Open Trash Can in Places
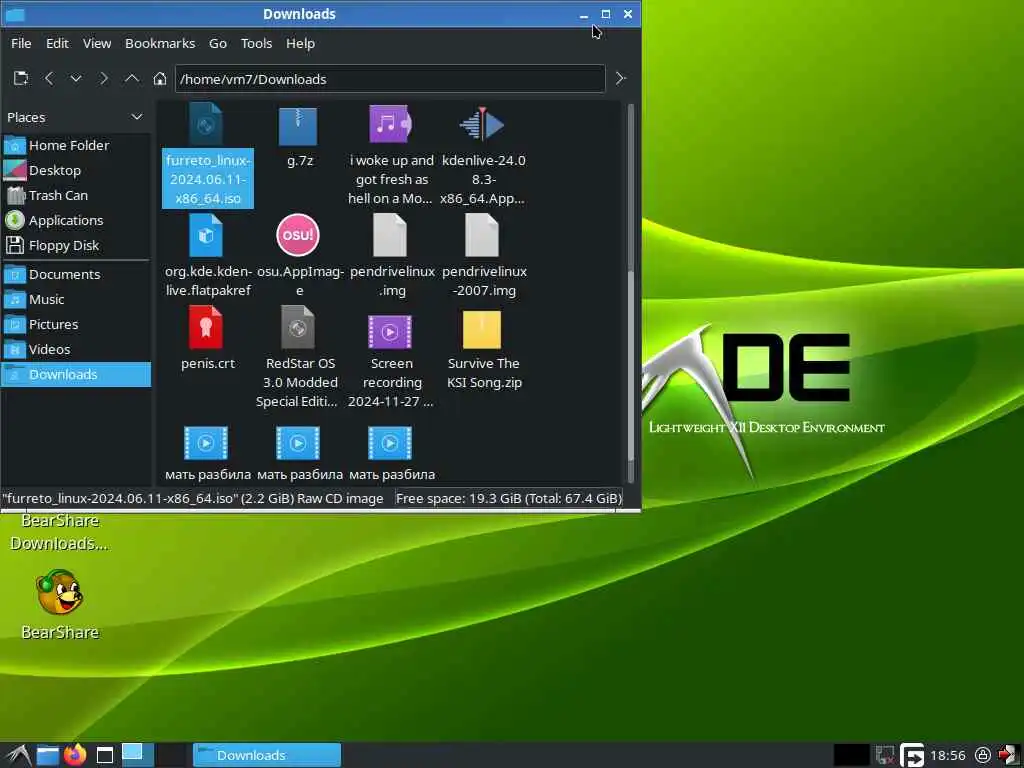This screenshot has width=1024, height=768. click(x=76, y=195)
